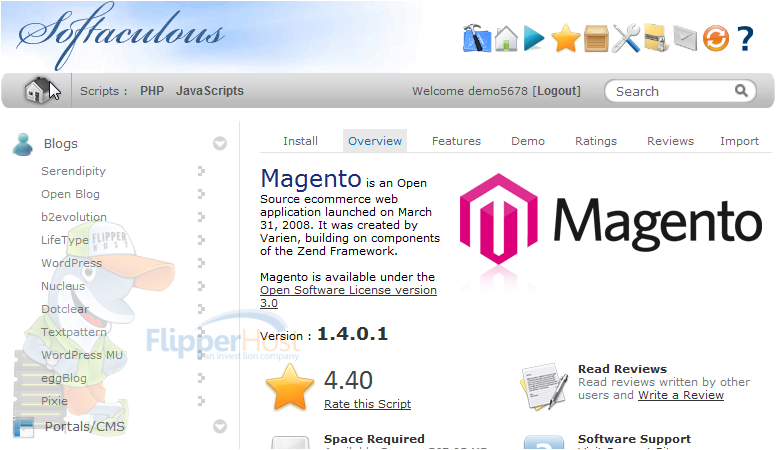Click the arrow icon next to Serendipity
776x450 pixels.
[201, 171]
